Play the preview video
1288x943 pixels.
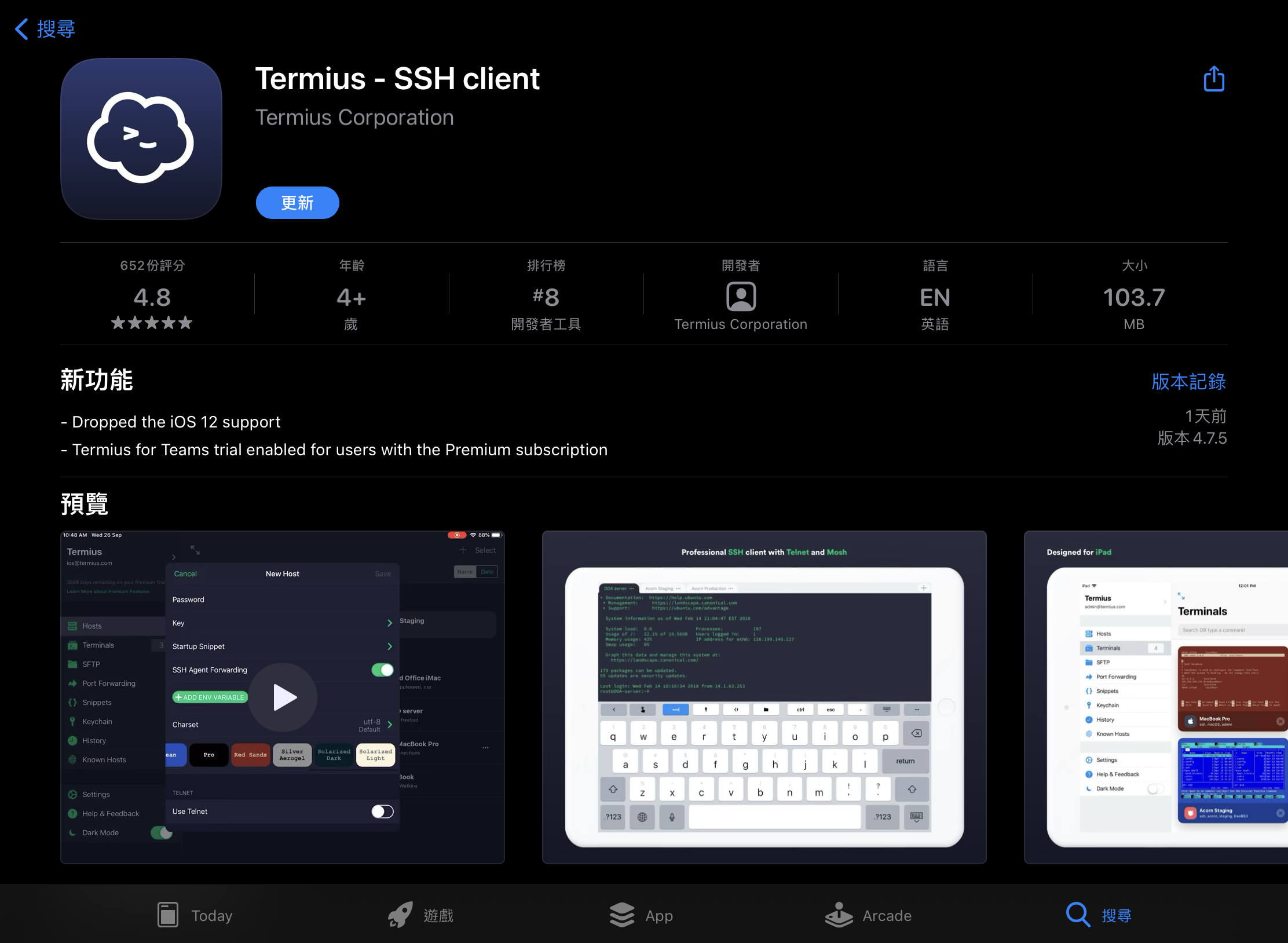pos(283,697)
